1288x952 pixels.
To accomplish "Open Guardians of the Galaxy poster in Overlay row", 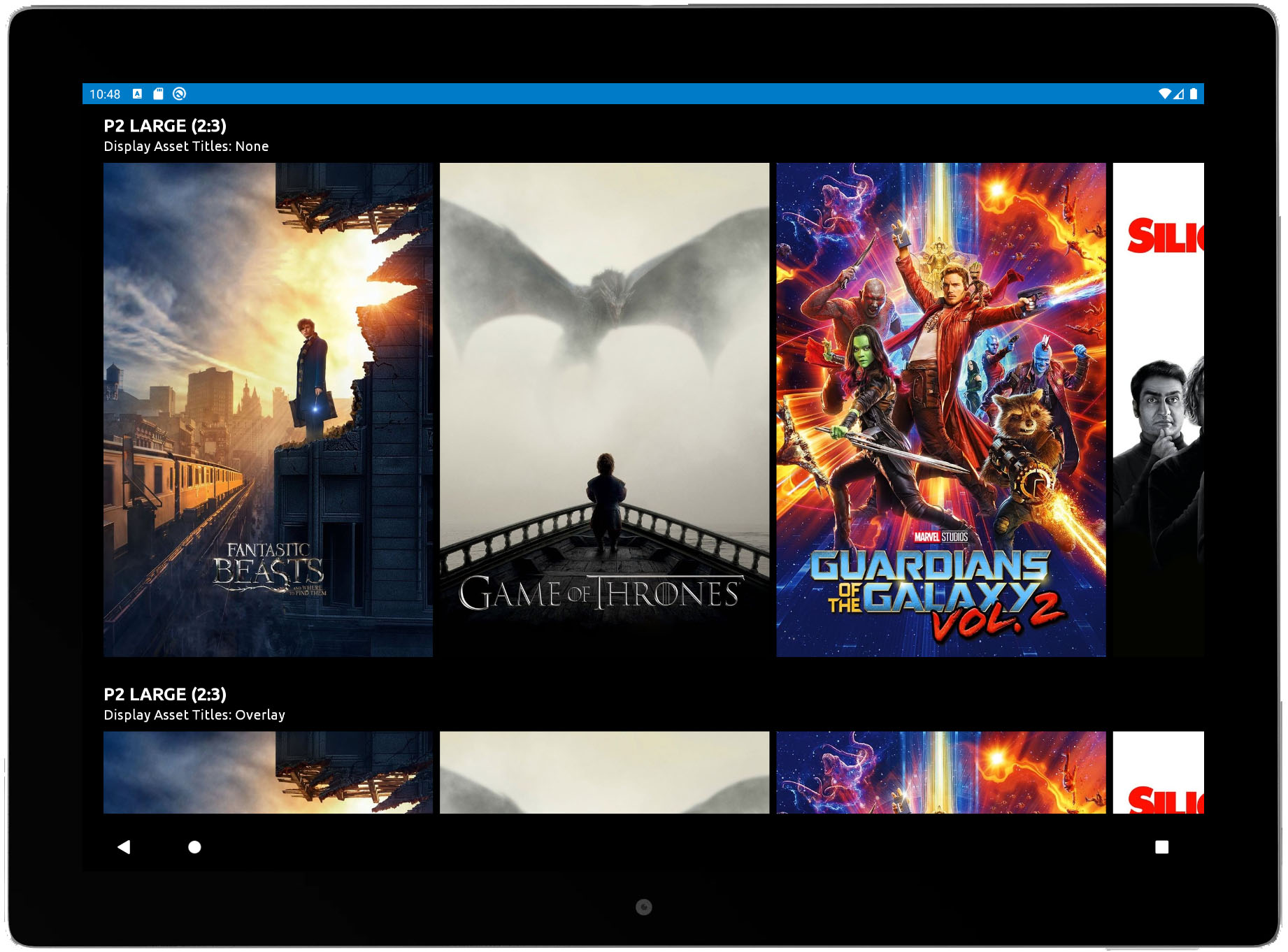I will point(940,772).
